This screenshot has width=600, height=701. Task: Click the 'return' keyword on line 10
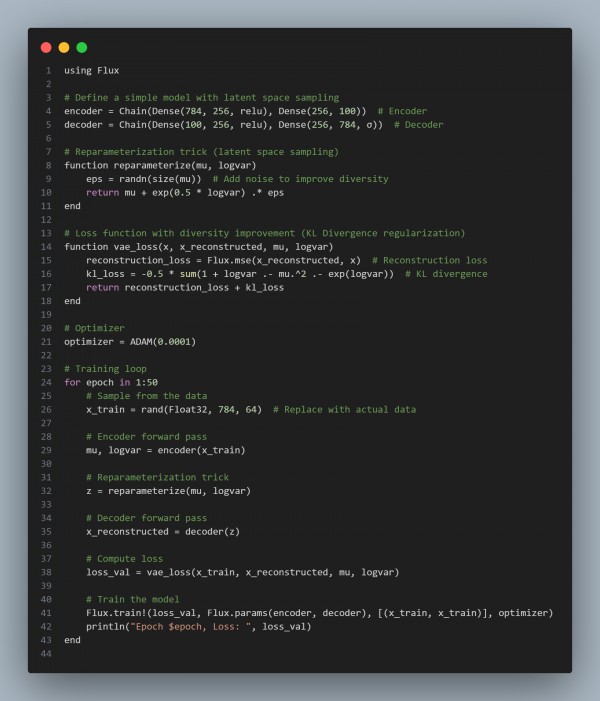102,193
